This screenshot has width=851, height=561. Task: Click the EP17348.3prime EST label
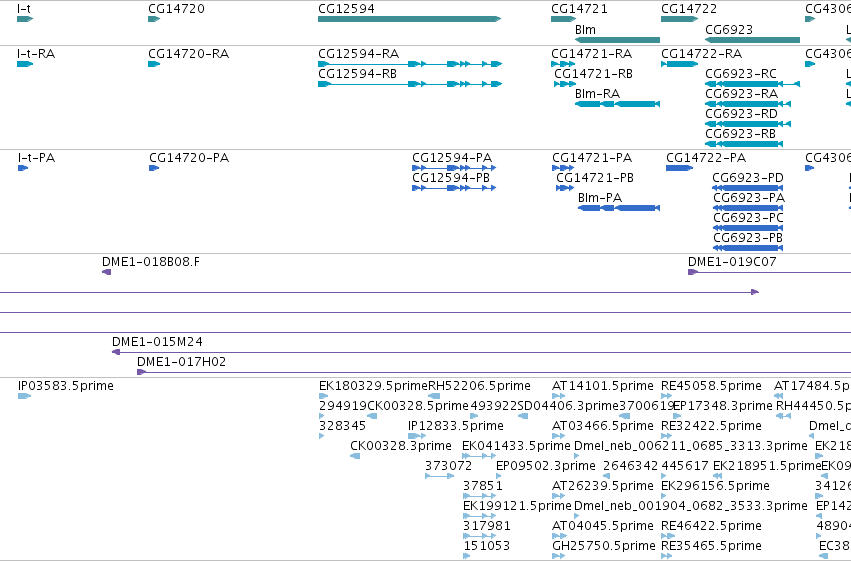[x=722, y=406]
